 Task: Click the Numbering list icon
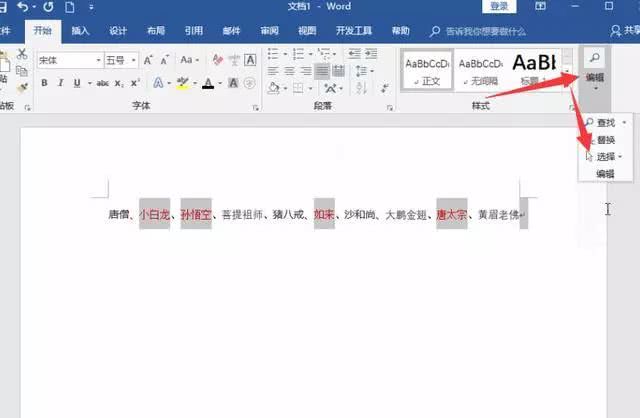tap(298, 53)
